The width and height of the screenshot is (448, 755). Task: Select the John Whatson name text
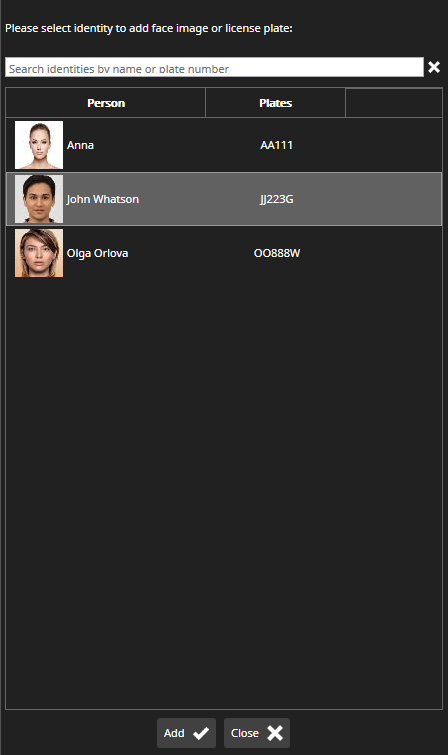point(103,199)
